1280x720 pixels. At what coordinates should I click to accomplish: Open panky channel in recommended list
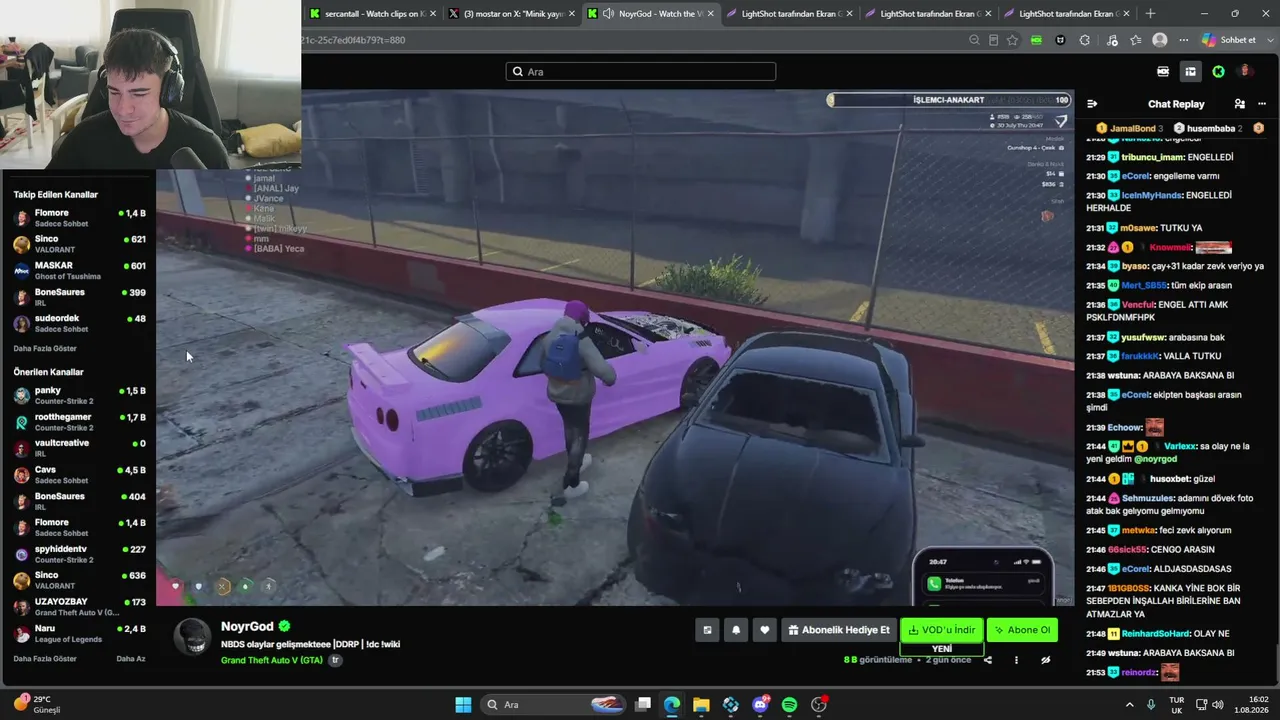tap(80, 395)
